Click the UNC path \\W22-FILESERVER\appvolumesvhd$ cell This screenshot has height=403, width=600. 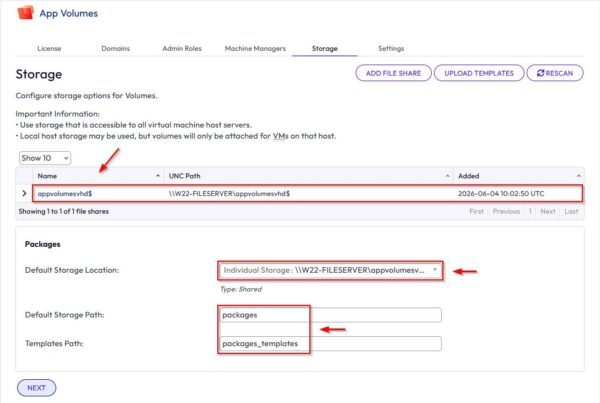[x=229, y=194]
